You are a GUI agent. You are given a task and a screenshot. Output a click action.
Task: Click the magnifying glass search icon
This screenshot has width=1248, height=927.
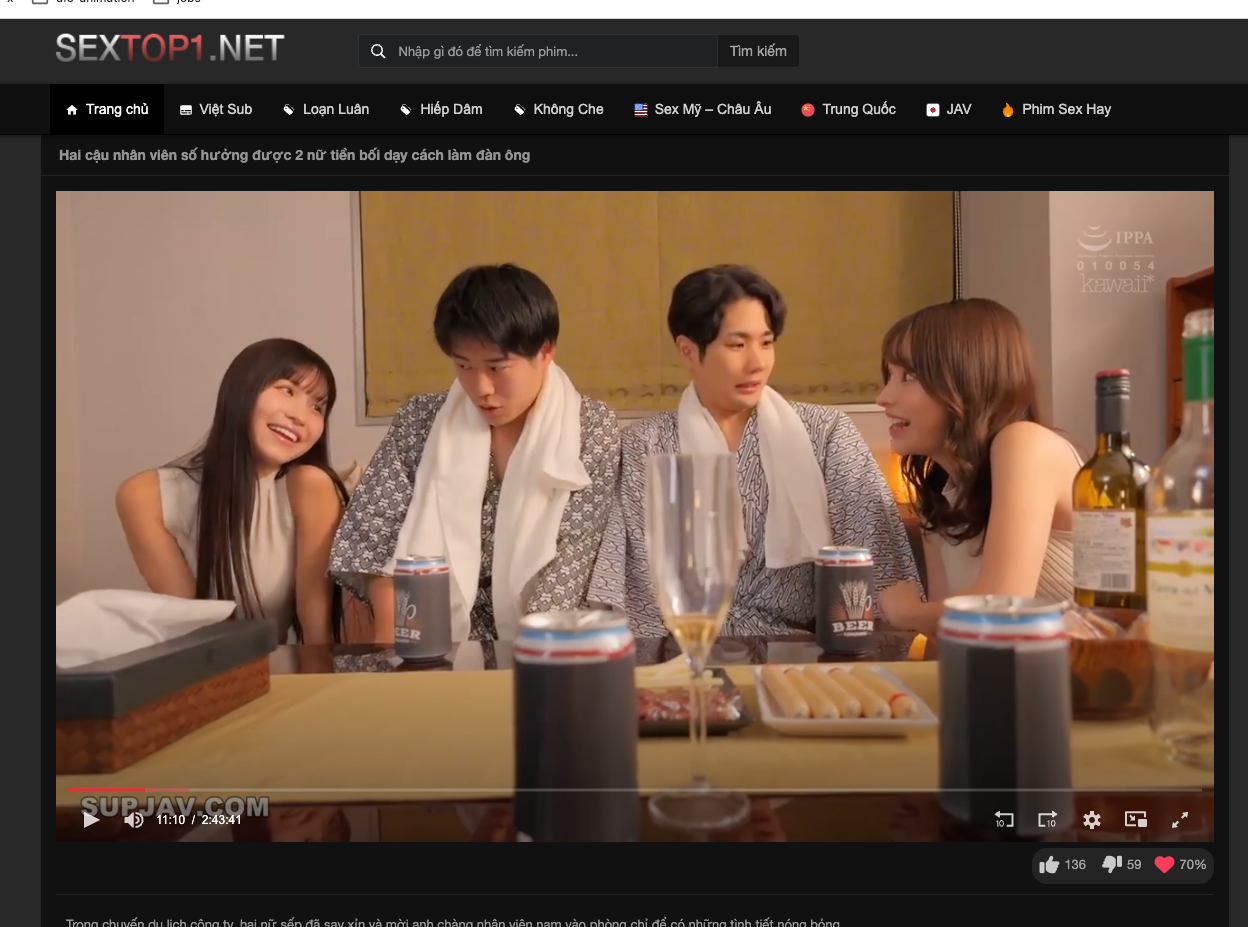(378, 51)
